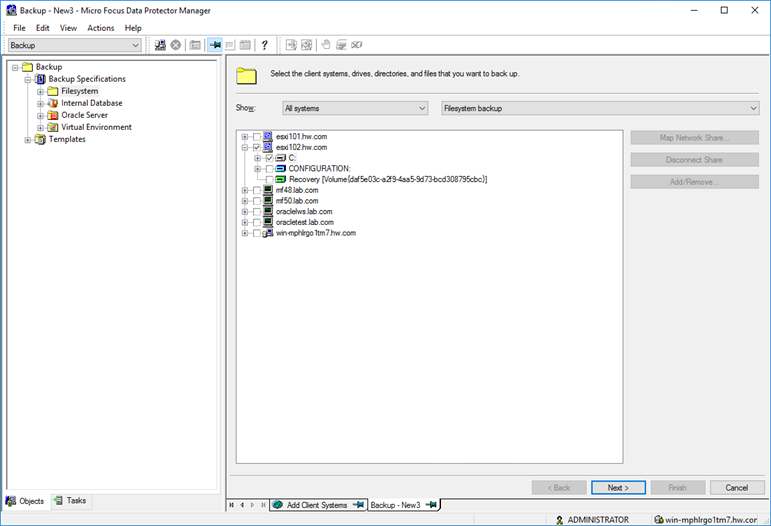Image resolution: width=771 pixels, height=526 pixels.
Task: Check the mf50.lab.com checkbox
Action: click(257, 201)
